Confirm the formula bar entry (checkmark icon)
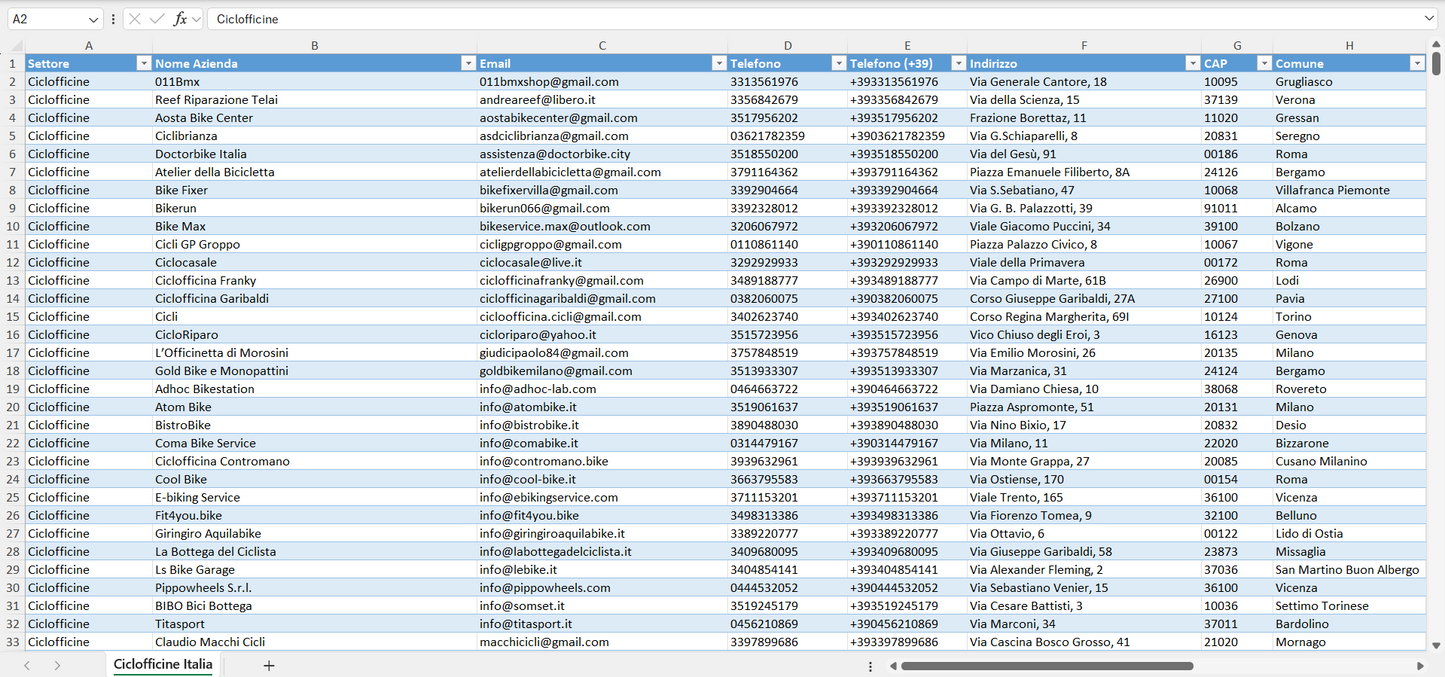 [157, 19]
